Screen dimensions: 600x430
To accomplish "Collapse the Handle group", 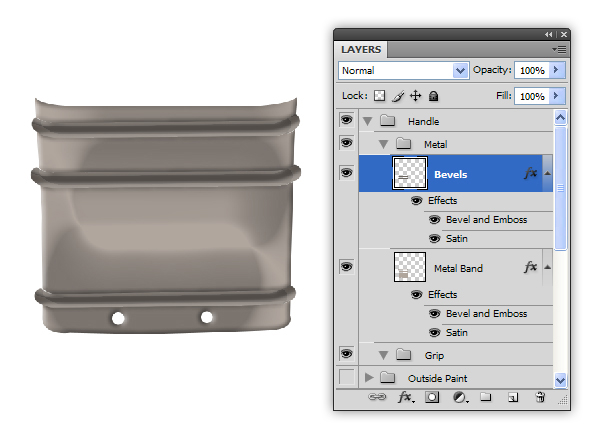I will coord(368,121).
